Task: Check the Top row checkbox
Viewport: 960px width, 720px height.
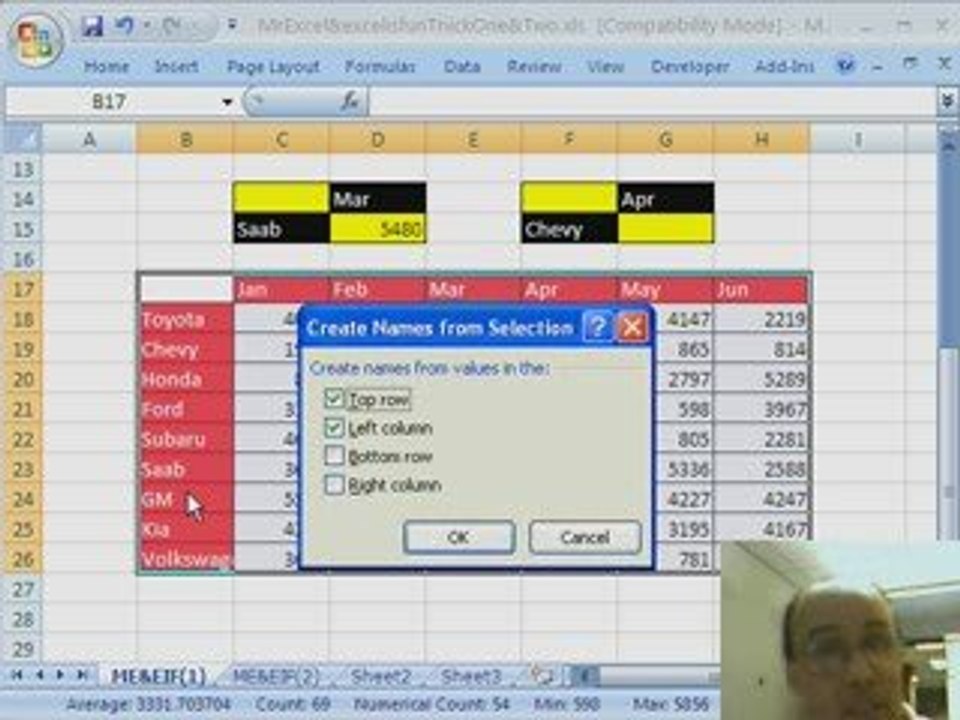Action: tap(334, 399)
